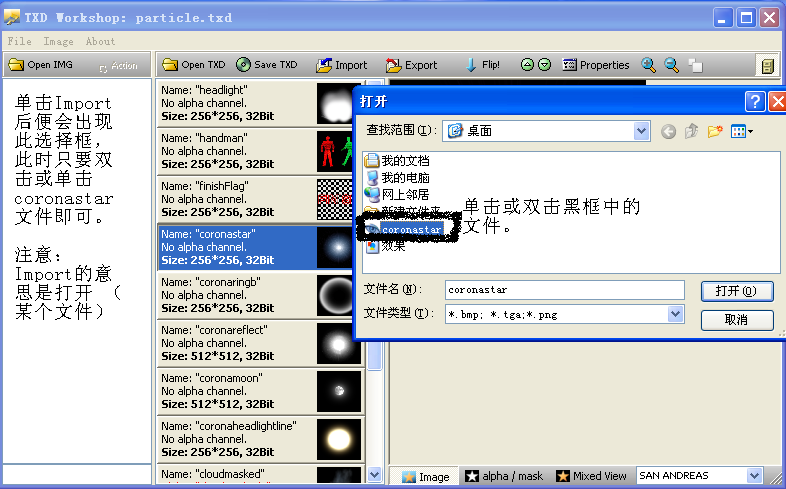Screen dimensions: 786x489
Task: Click the Action toolbar item
Action: coord(118,66)
